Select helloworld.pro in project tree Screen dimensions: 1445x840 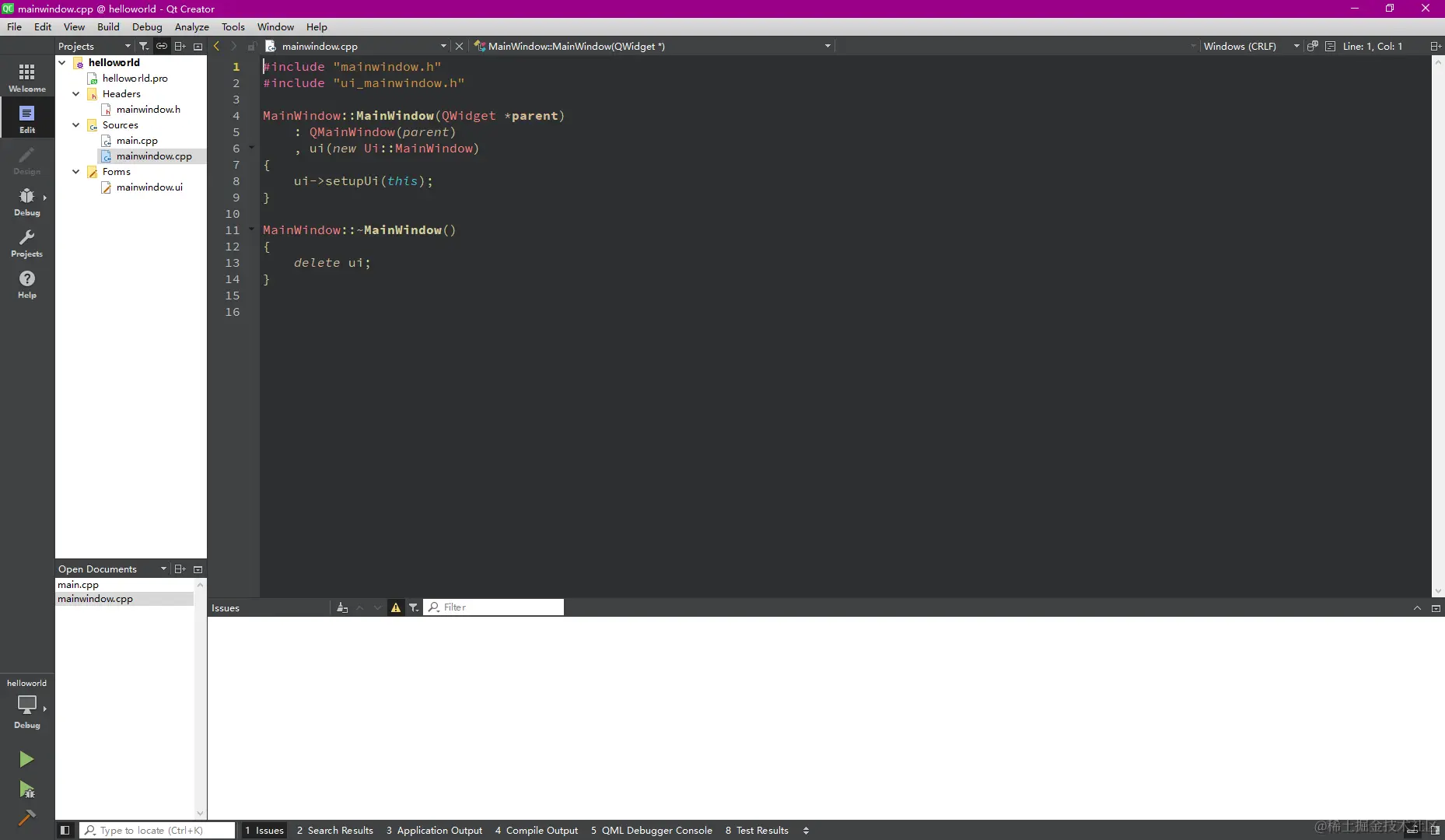pyautogui.click(x=135, y=78)
